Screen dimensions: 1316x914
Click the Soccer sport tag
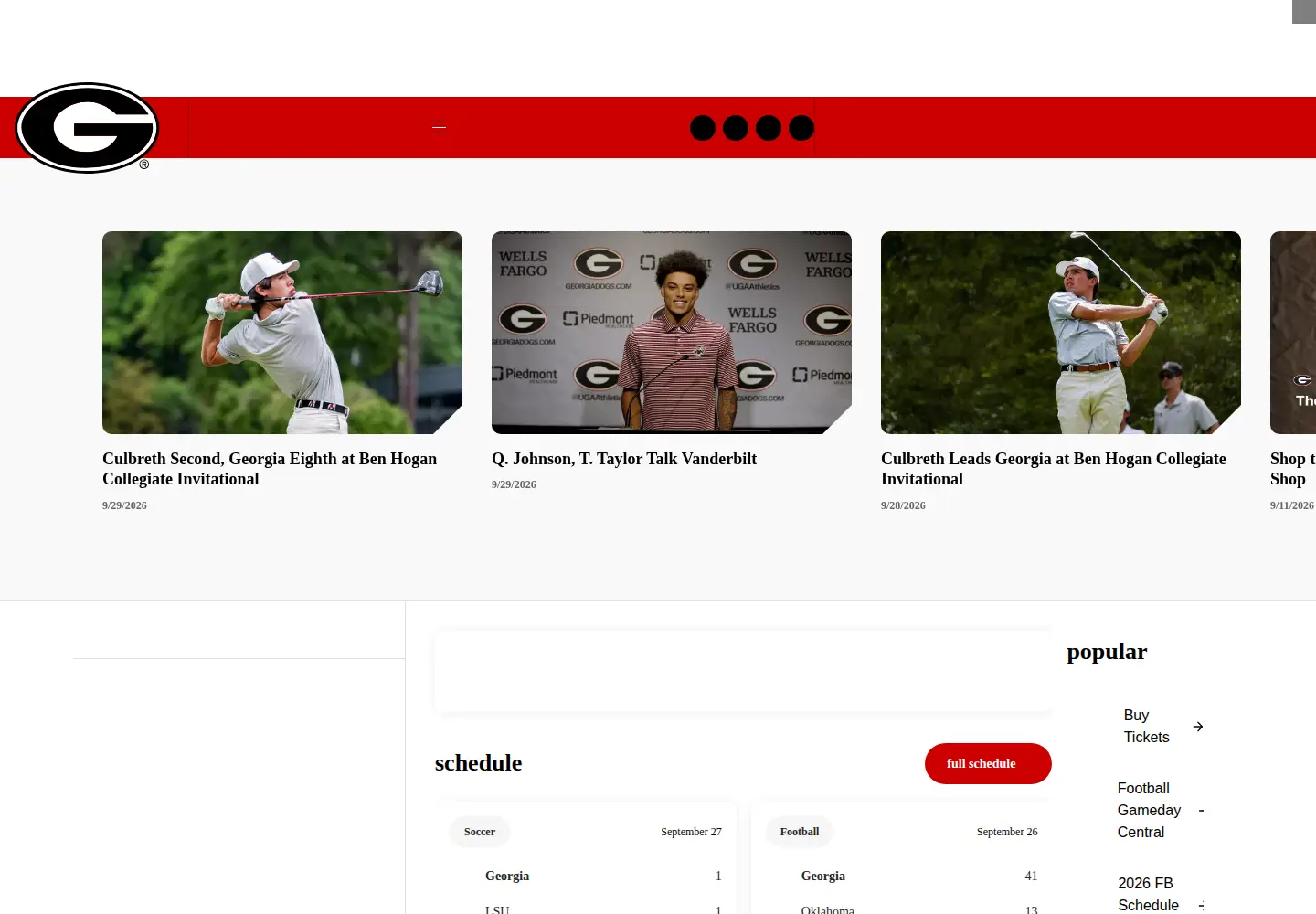tap(480, 832)
